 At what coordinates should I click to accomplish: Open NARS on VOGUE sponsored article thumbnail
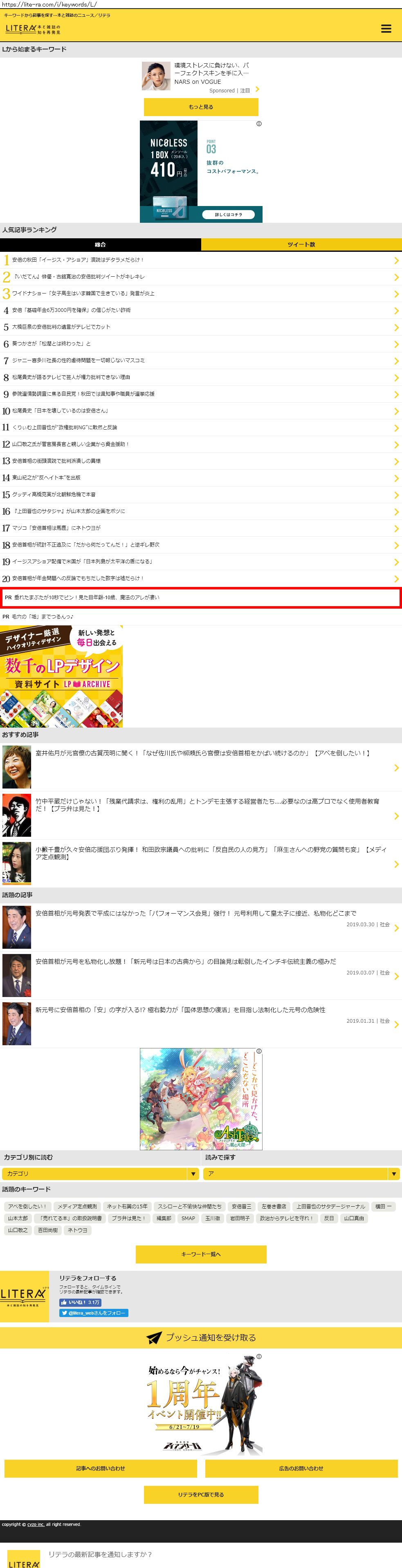point(156,76)
